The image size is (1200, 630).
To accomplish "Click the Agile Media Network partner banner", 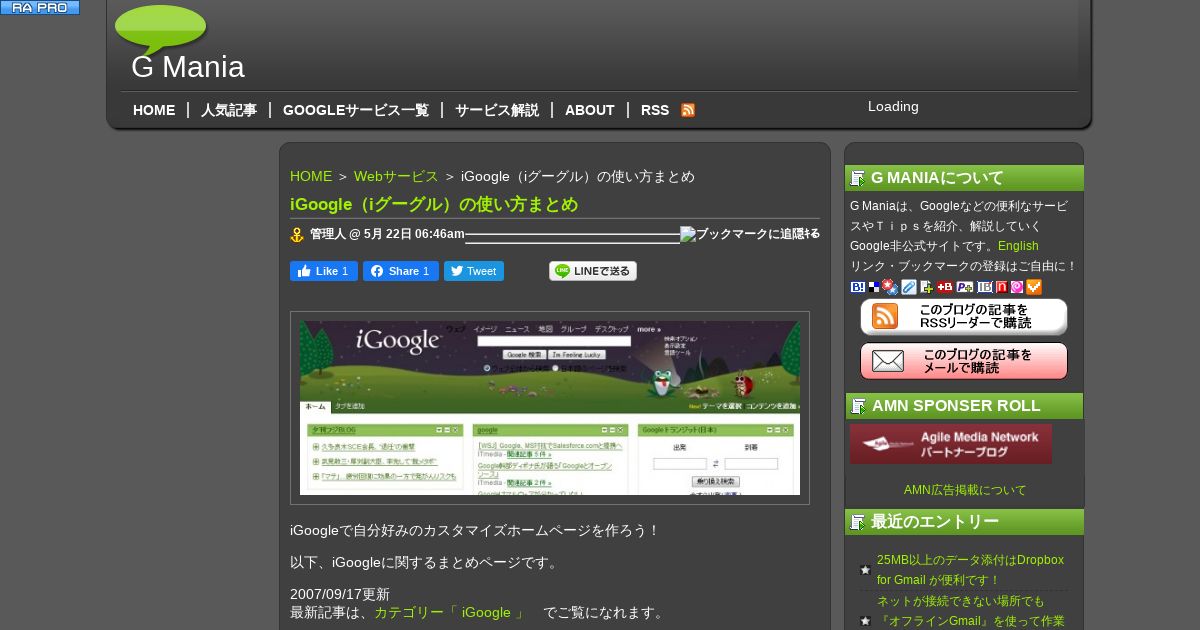I will [951, 444].
